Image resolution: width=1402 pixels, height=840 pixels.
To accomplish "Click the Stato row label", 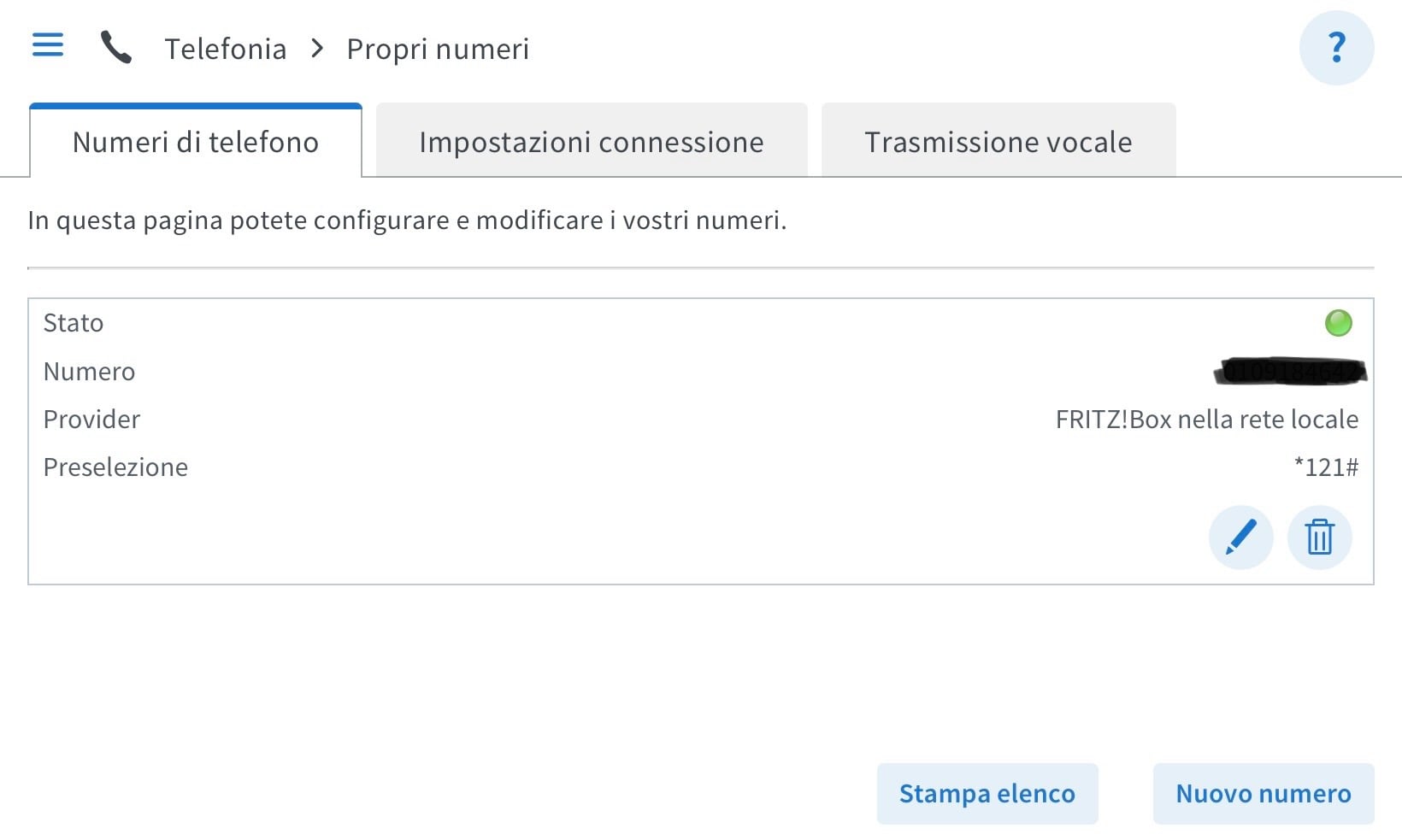I will tap(74, 323).
